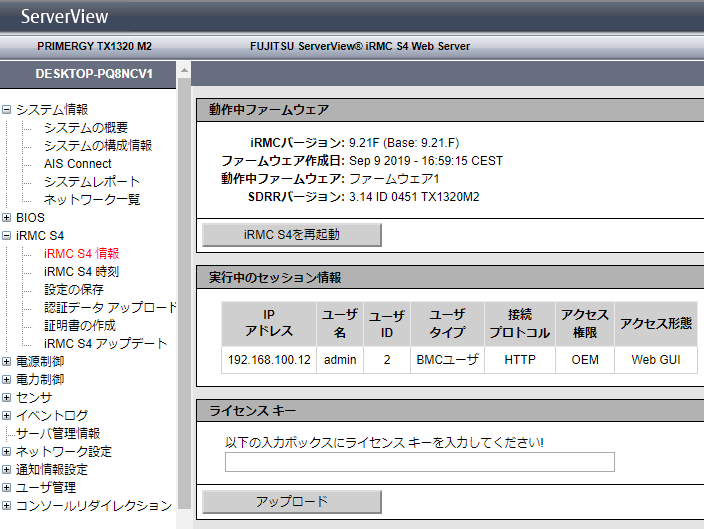
Task: Expand the イベントログ tree node
Action: point(6,415)
